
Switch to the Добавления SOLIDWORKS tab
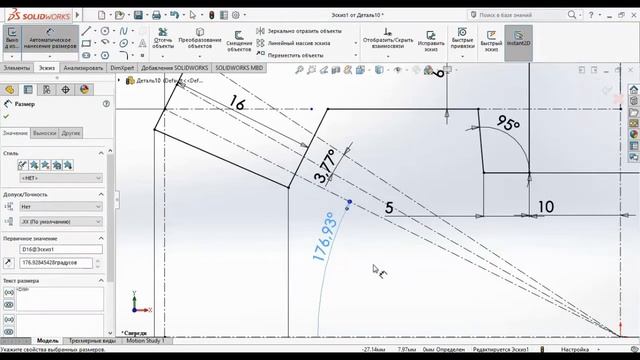tap(175, 68)
